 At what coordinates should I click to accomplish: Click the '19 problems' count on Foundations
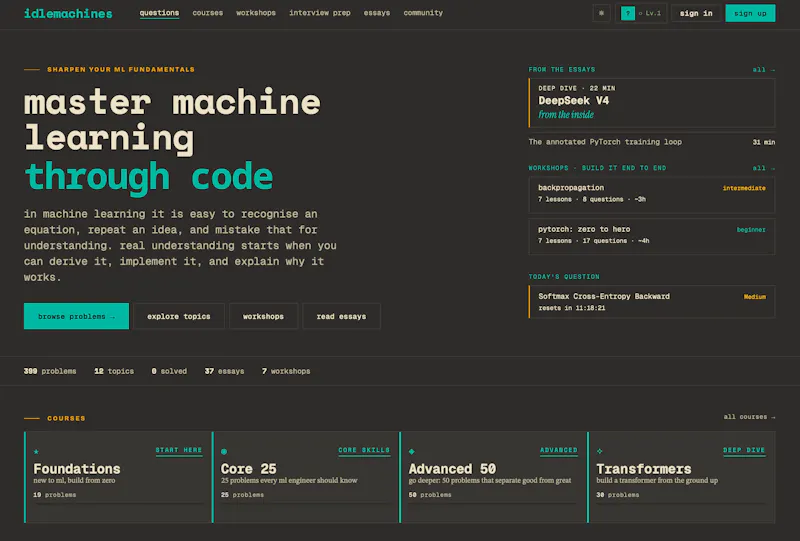(55, 495)
